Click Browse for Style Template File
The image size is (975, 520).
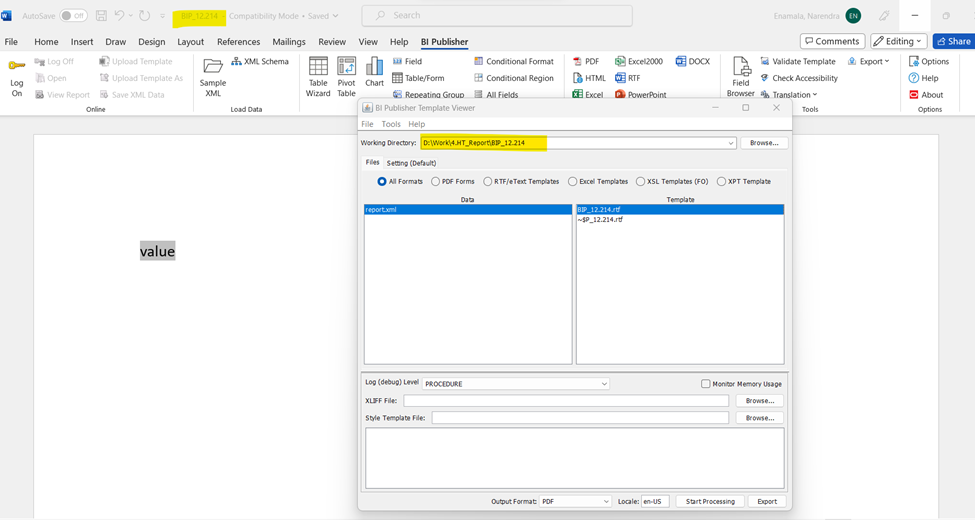click(760, 418)
